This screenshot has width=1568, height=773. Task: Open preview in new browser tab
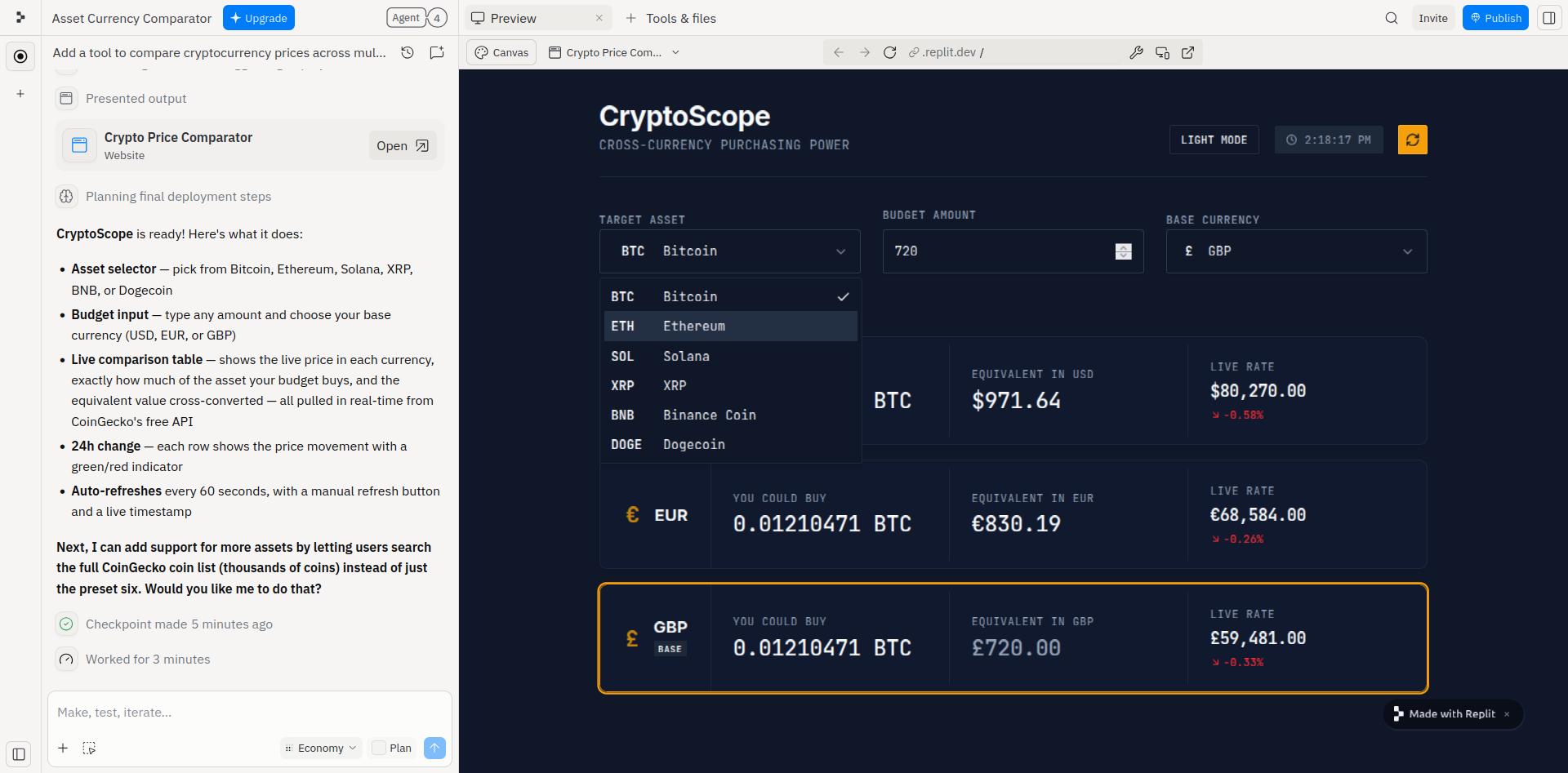click(x=1187, y=52)
